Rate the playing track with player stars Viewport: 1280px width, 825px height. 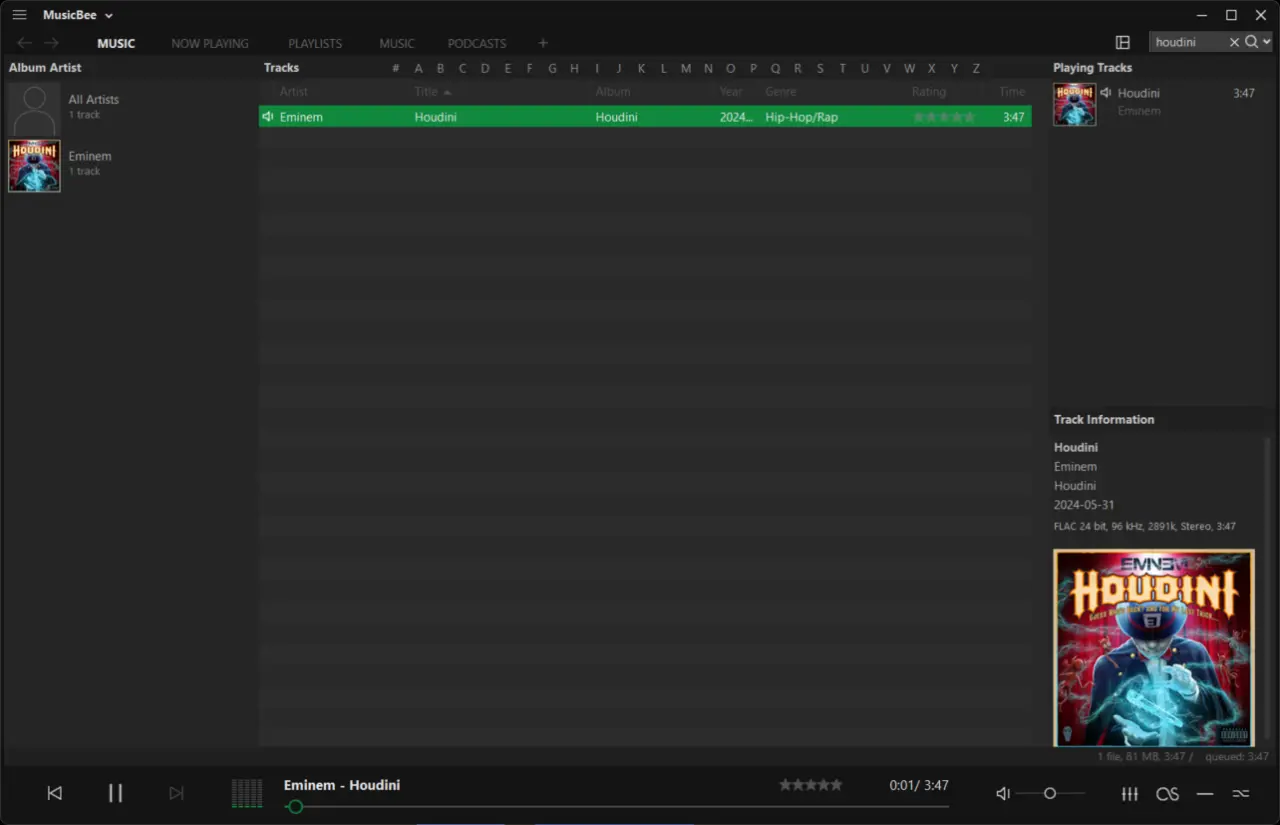[x=811, y=785]
